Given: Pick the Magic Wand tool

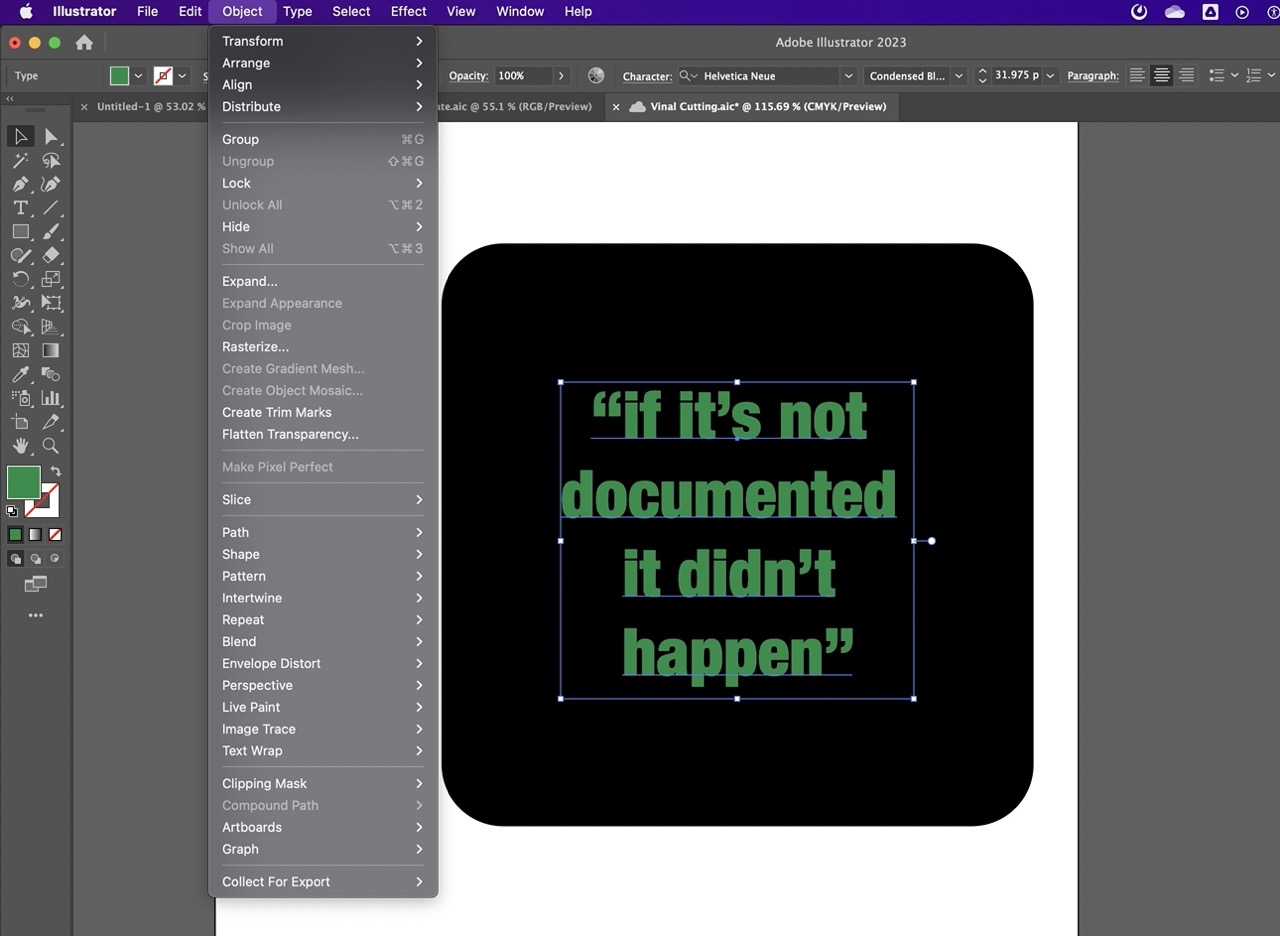Looking at the screenshot, I should click(20, 160).
